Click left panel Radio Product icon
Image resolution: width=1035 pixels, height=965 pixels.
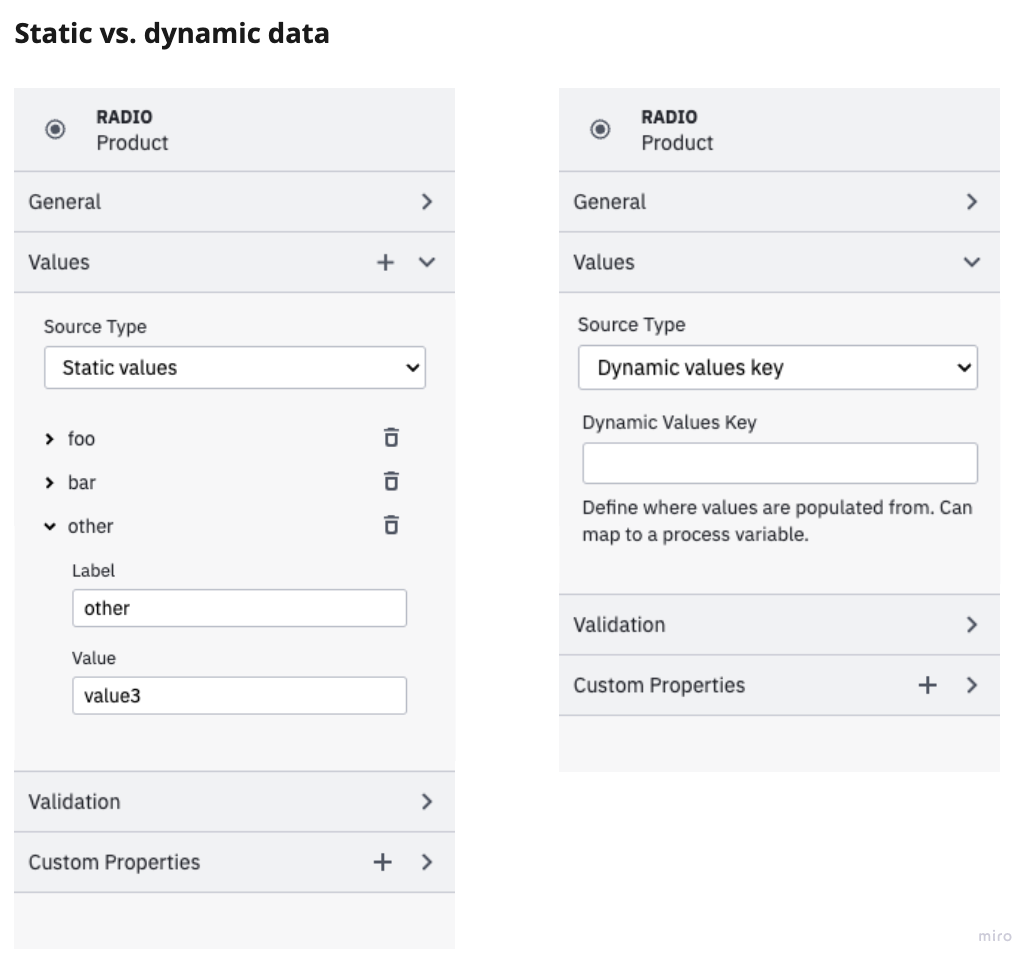[x=56, y=129]
